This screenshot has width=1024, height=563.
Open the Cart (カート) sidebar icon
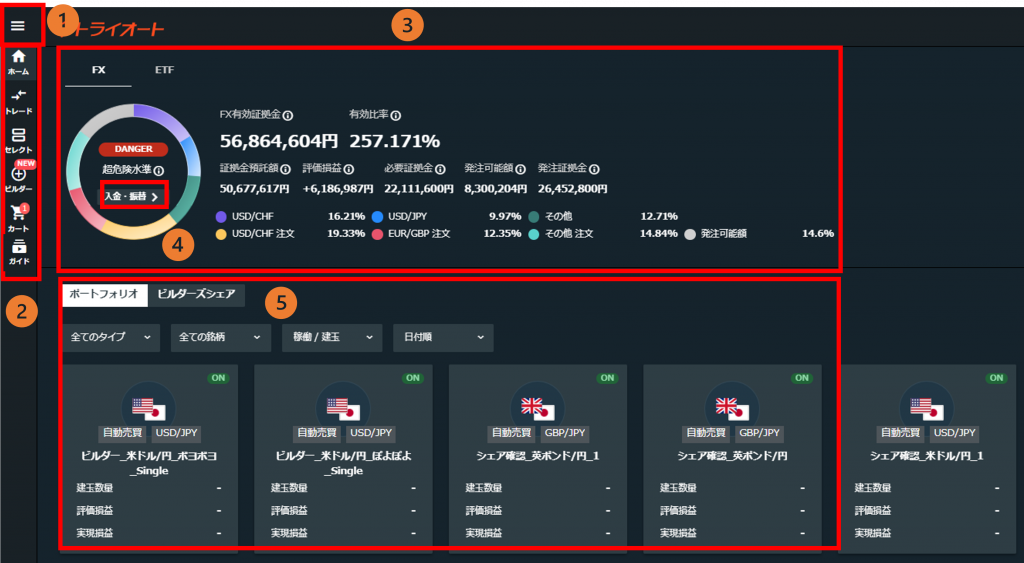(18, 218)
